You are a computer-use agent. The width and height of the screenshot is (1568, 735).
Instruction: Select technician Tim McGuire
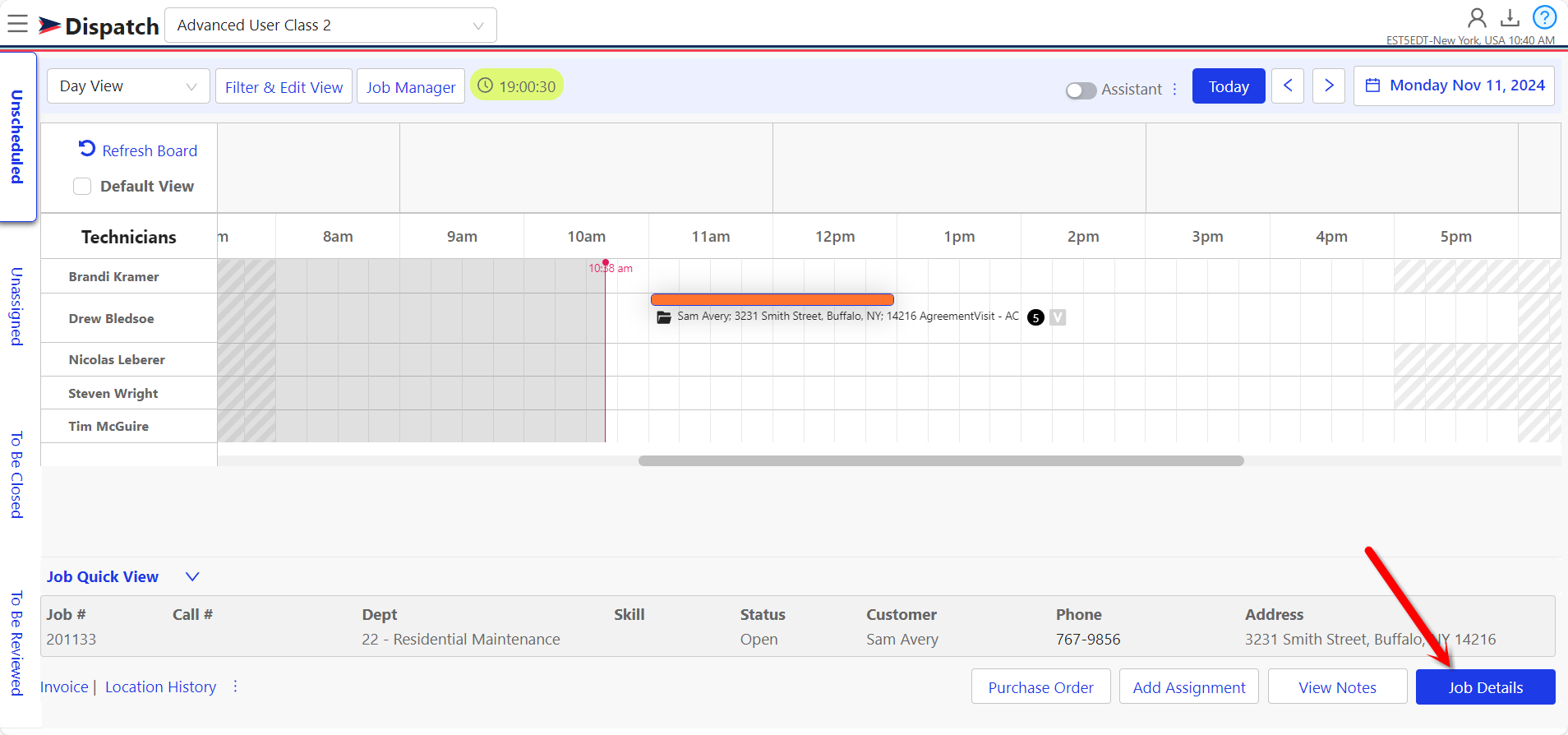(x=108, y=426)
